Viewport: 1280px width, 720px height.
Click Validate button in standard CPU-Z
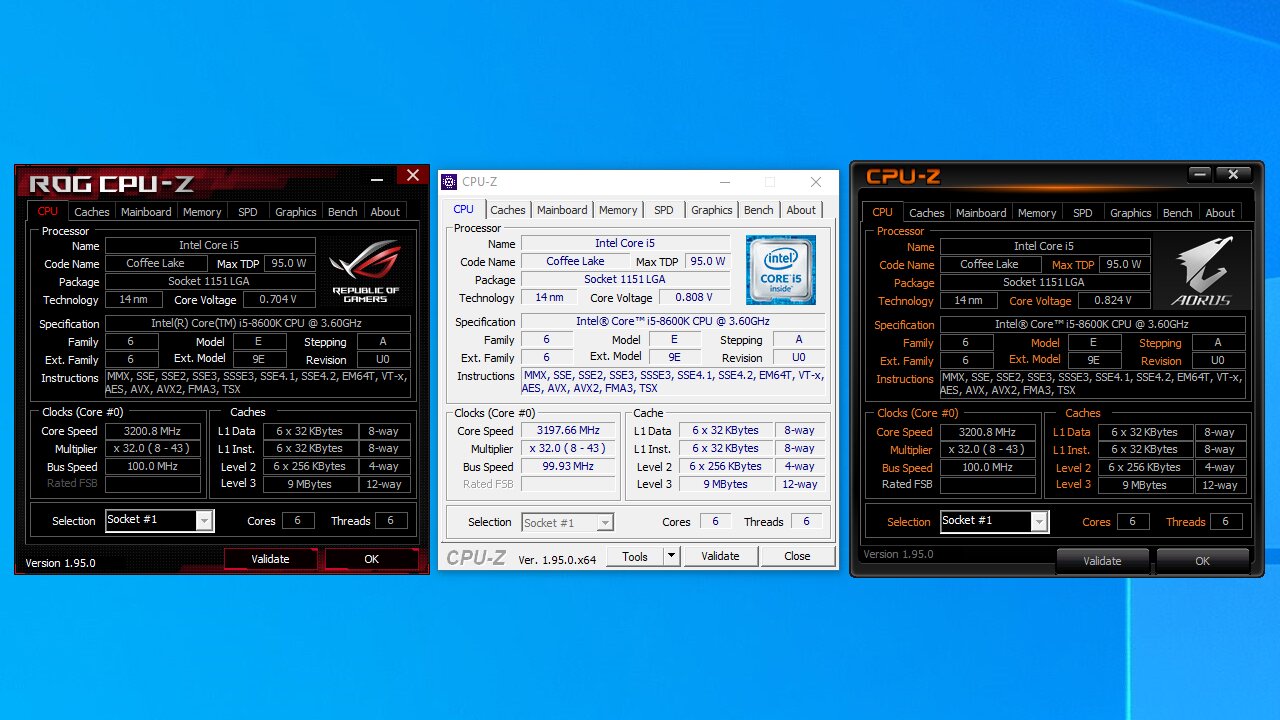coord(720,556)
